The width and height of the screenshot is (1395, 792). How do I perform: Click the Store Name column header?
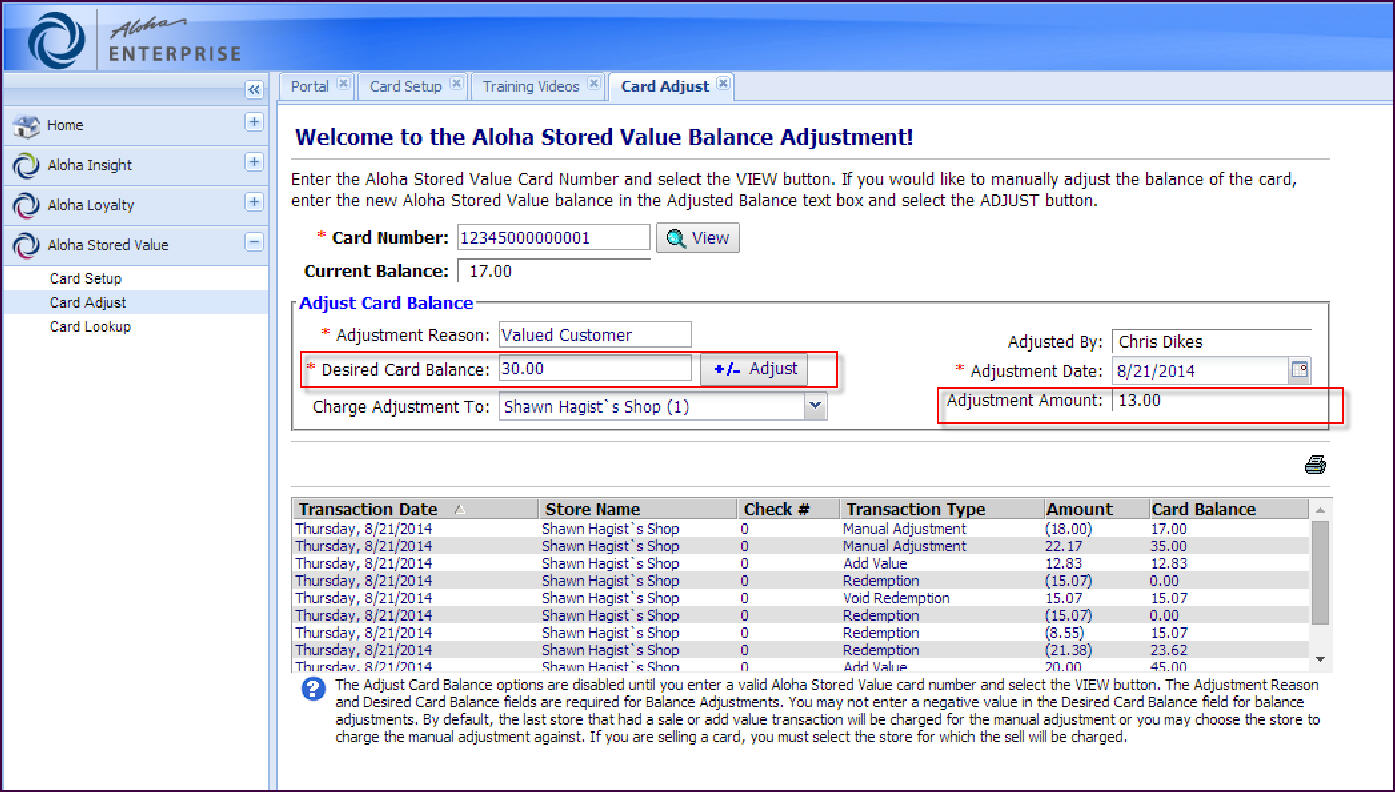click(x=638, y=509)
